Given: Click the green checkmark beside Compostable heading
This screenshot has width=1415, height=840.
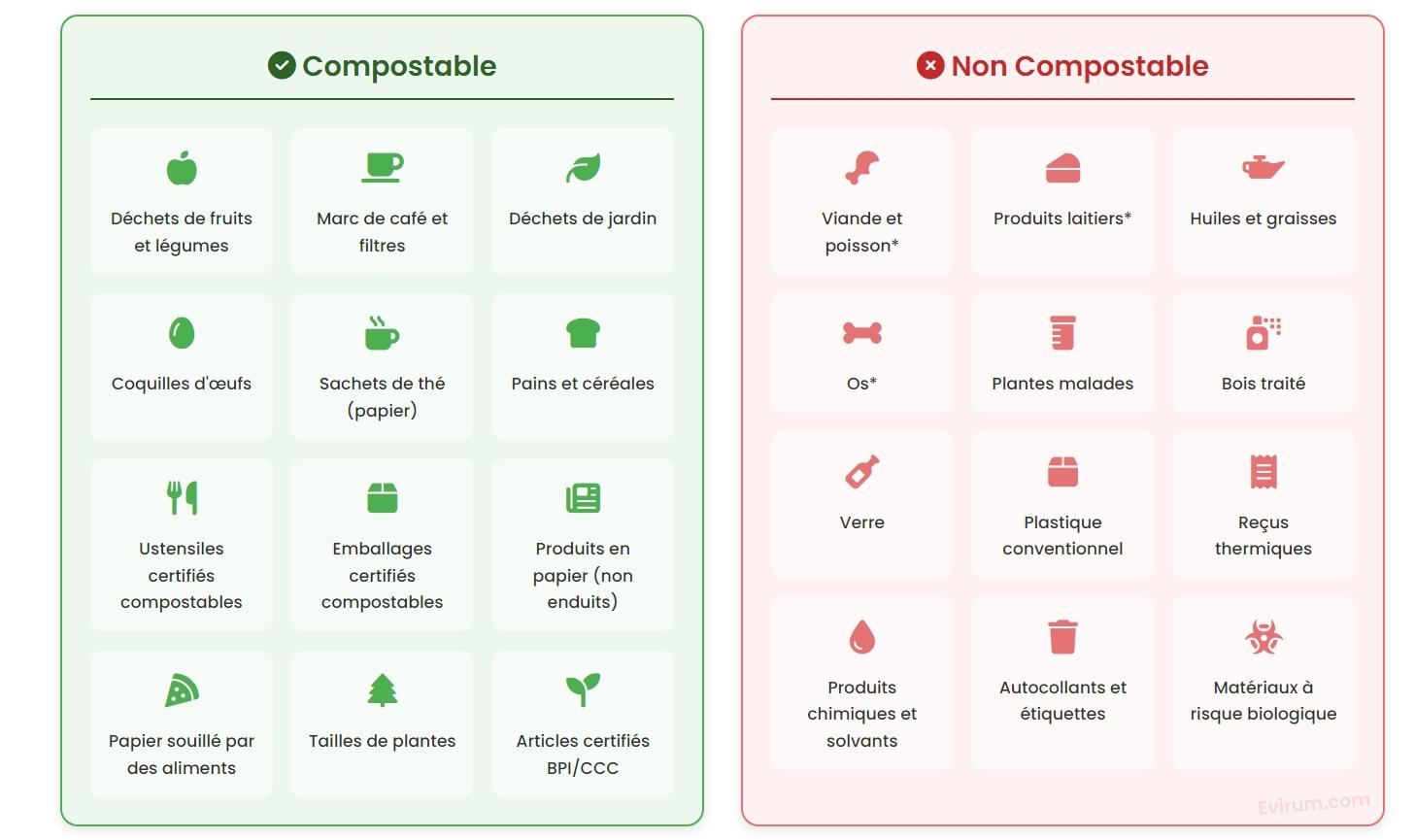Looking at the screenshot, I should tap(282, 66).
